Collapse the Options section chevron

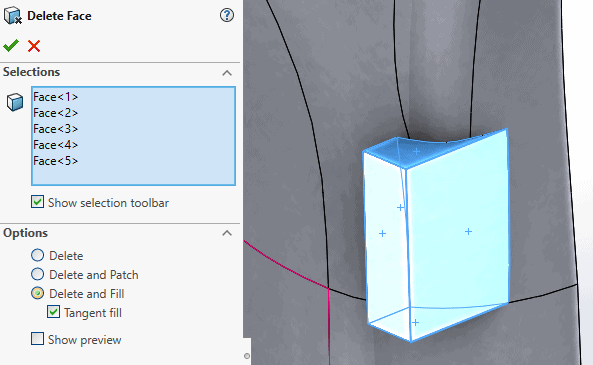[x=227, y=233]
